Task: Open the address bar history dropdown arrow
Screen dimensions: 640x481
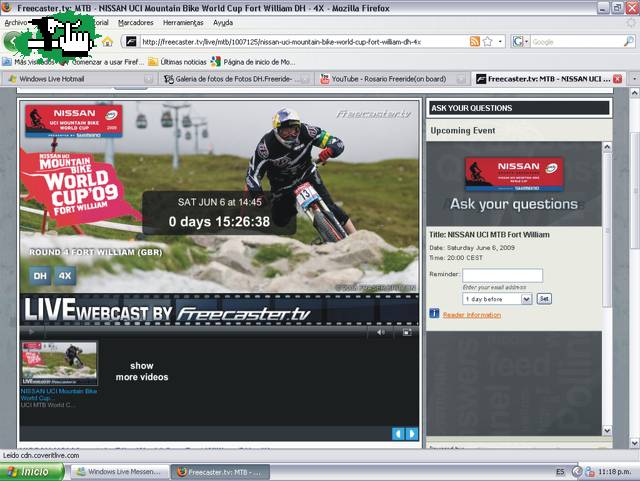Action: [500, 41]
